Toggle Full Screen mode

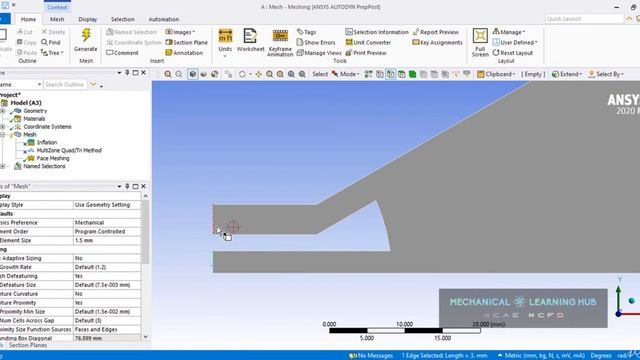480,42
